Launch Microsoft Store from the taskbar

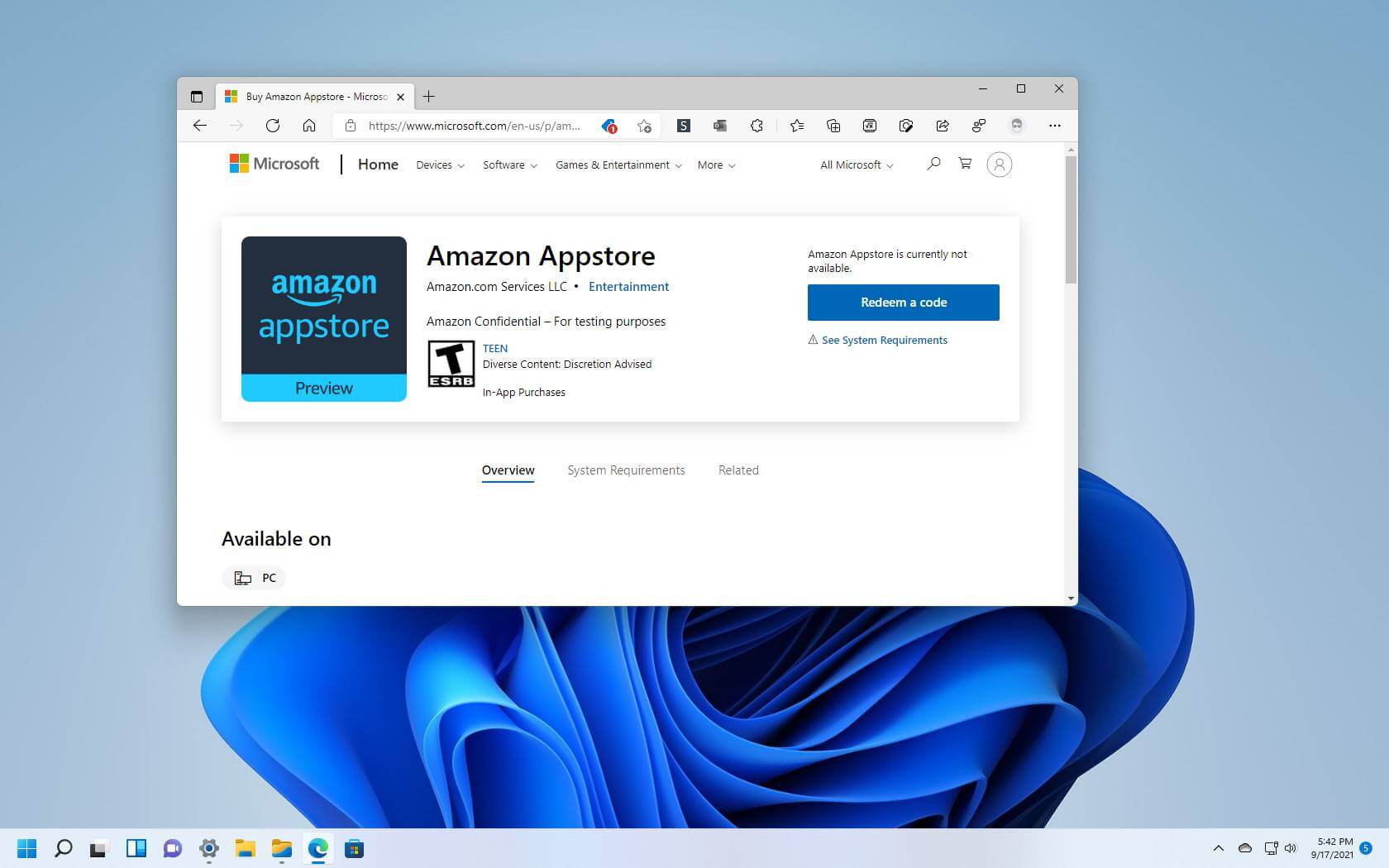coord(354,848)
